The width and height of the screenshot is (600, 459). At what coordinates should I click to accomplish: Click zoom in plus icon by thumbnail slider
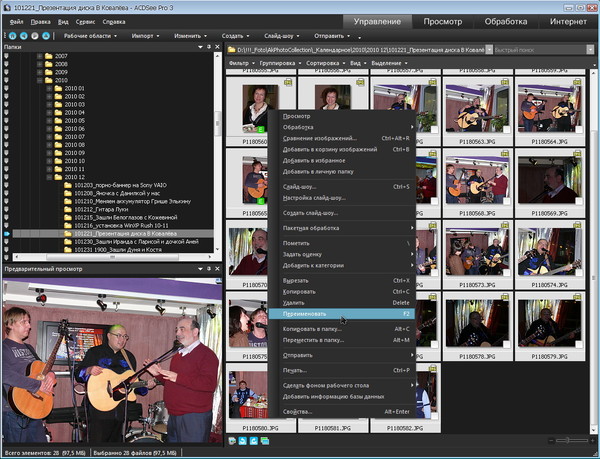pyautogui.click(x=592, y=441)
